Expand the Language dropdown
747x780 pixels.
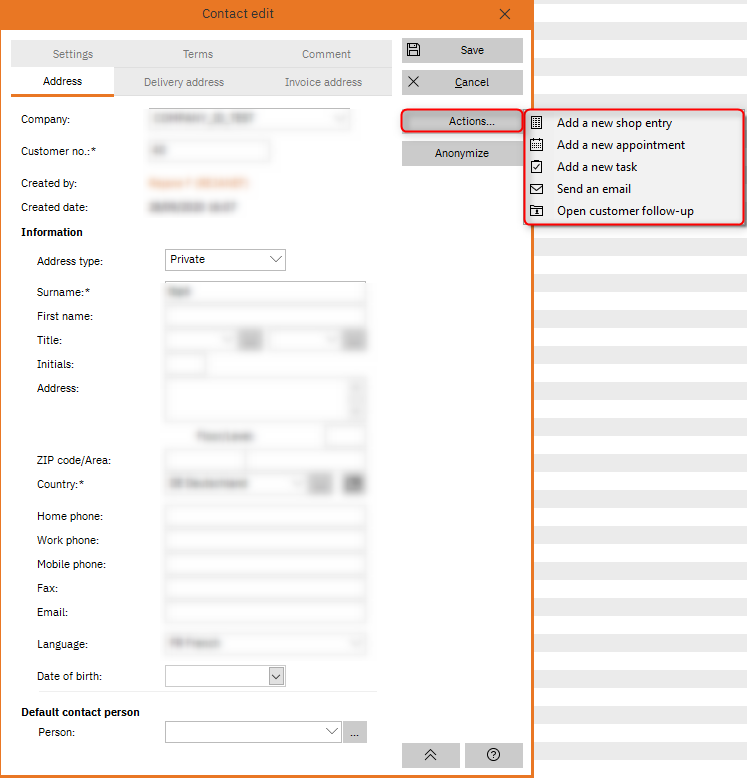[356, 643]
